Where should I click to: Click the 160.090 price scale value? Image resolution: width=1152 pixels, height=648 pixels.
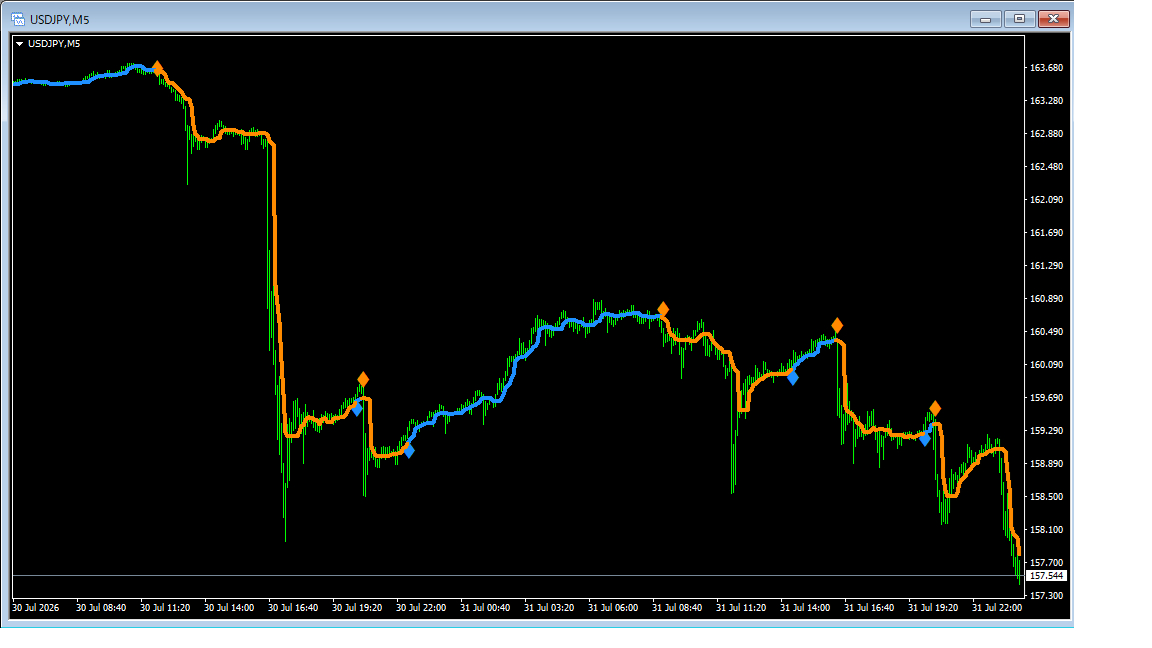(x=1046, y=364)
